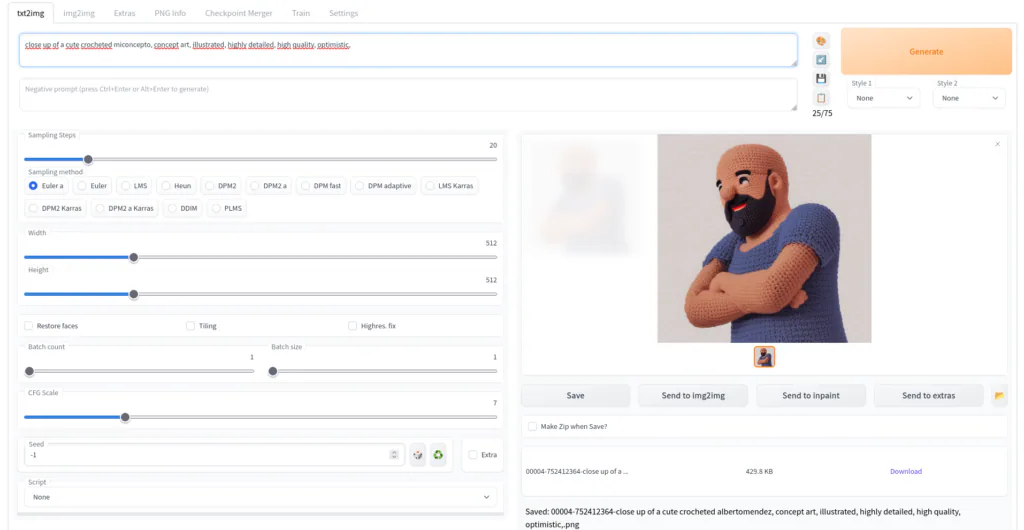1024x530 pixels.
Task: Expand the Script dropdown
Action: 261,497
